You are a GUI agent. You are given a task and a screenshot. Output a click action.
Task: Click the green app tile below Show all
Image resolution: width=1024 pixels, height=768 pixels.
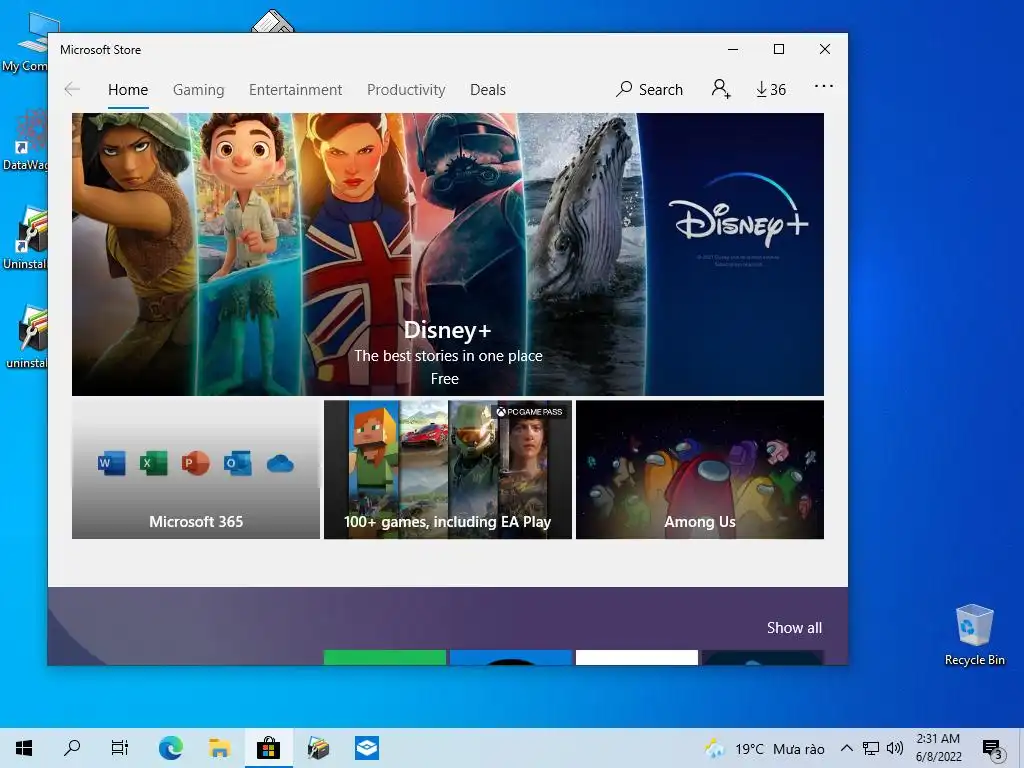pyautogui.click(x=385, y=657)
